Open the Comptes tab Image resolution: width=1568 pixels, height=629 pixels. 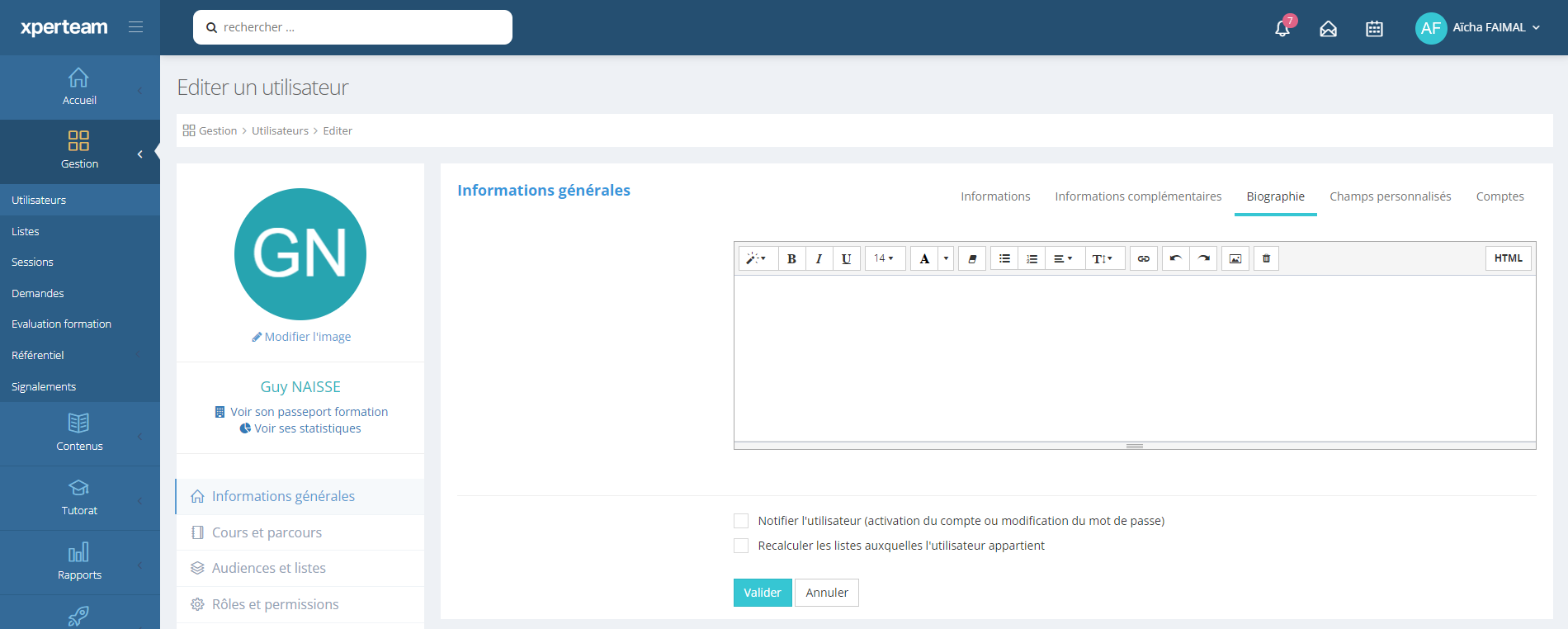point(1500,196)
